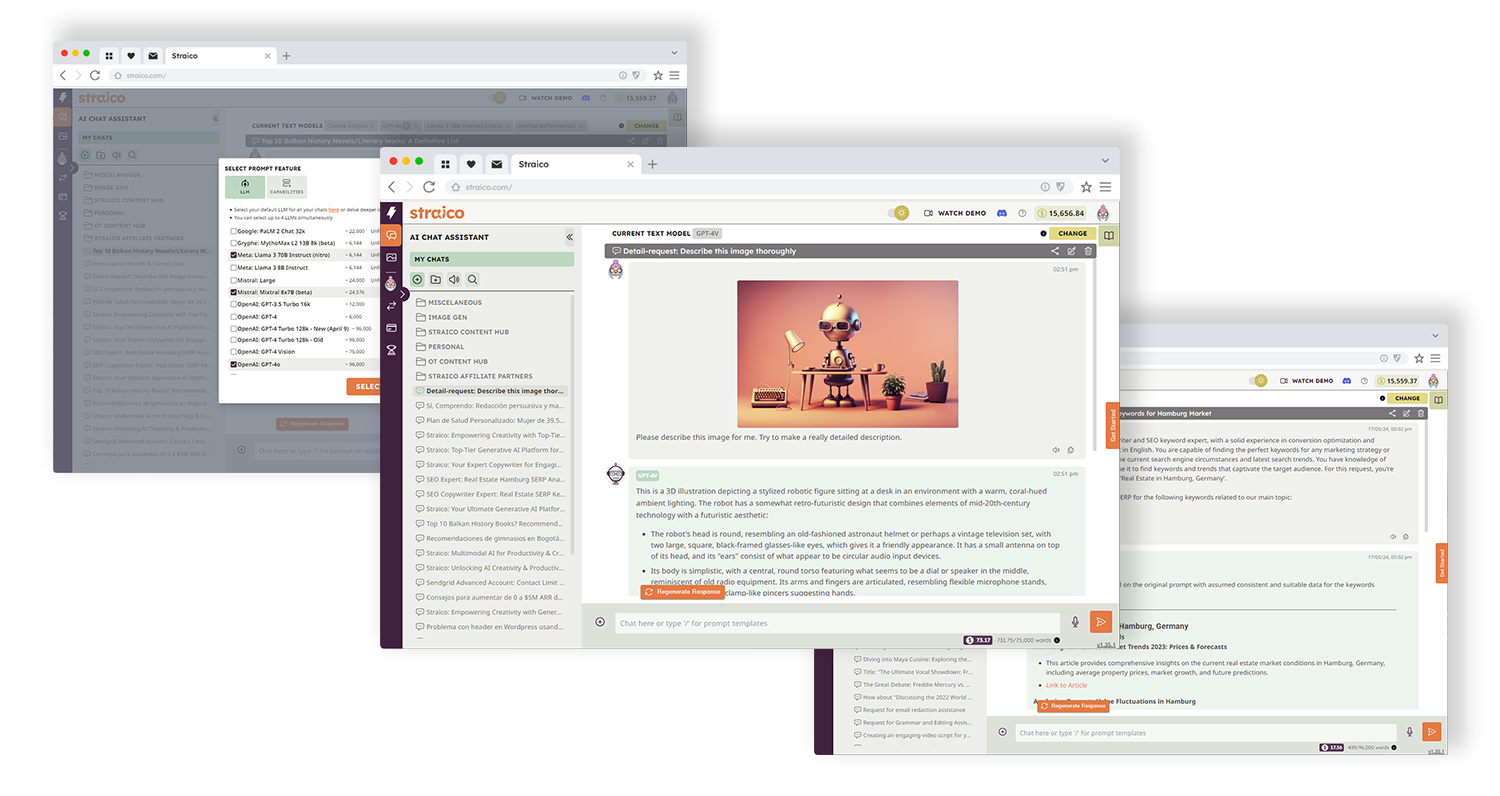Toggle light/dark mode switch in middle window

(897, 213)
